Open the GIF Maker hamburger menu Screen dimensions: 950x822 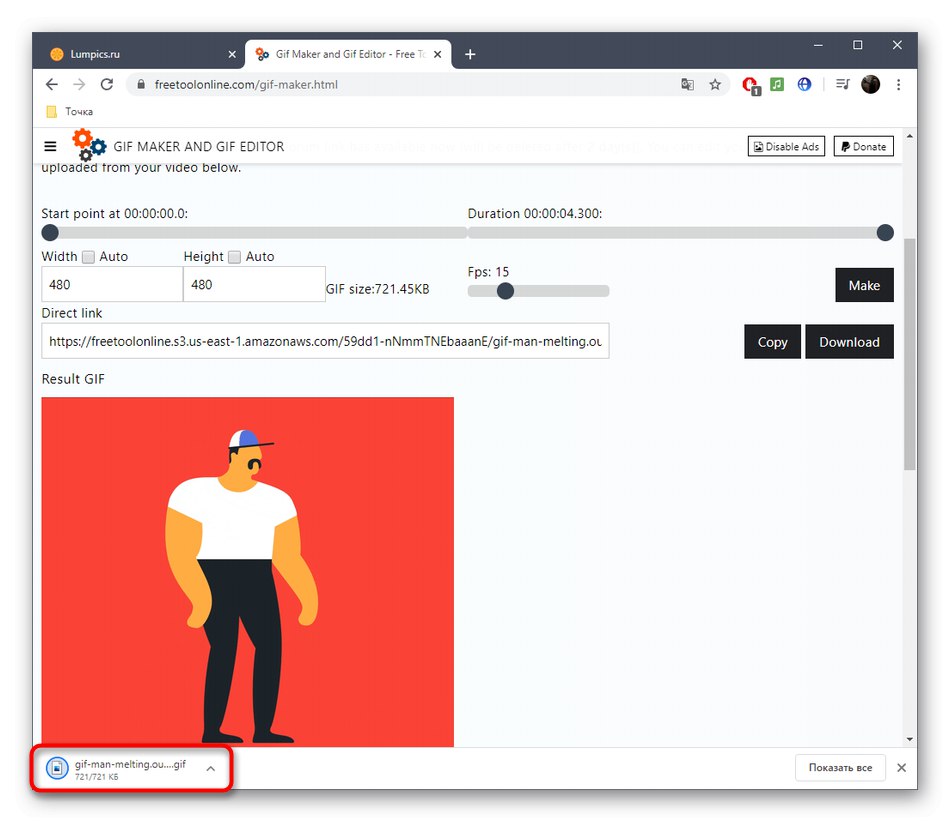click(x=50, y=145)
